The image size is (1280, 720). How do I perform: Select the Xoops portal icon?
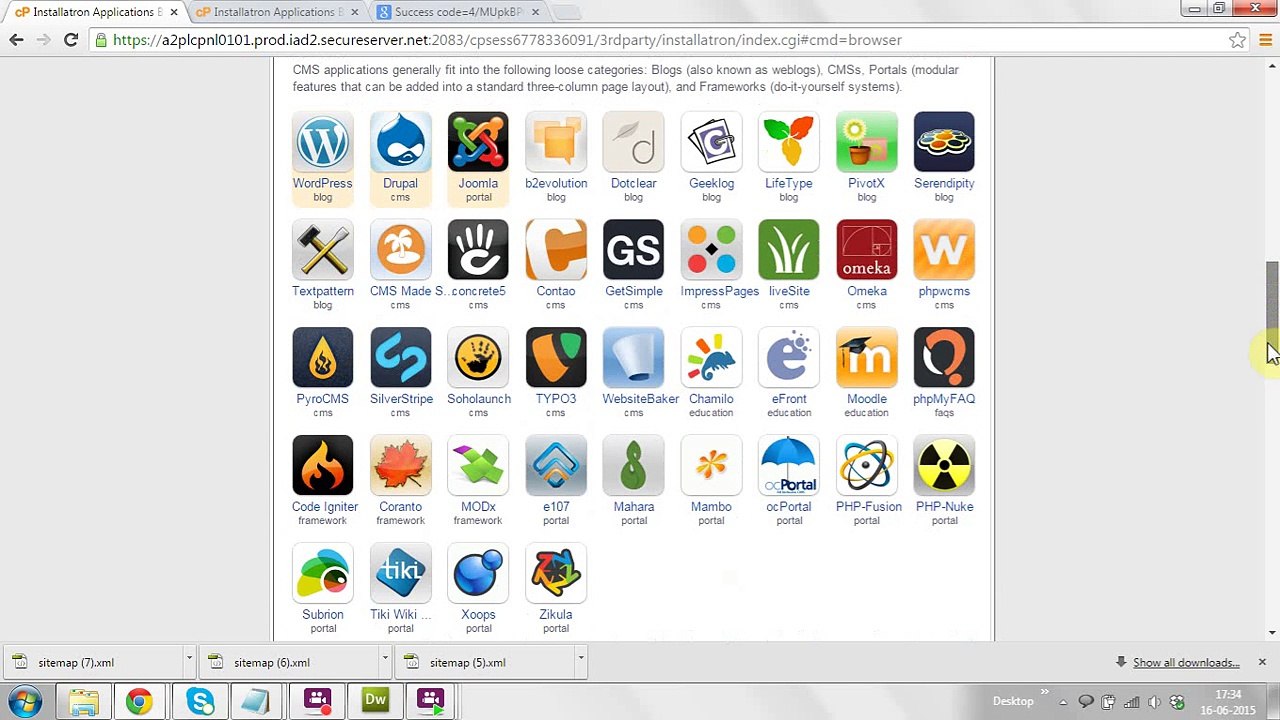(478, 574)
